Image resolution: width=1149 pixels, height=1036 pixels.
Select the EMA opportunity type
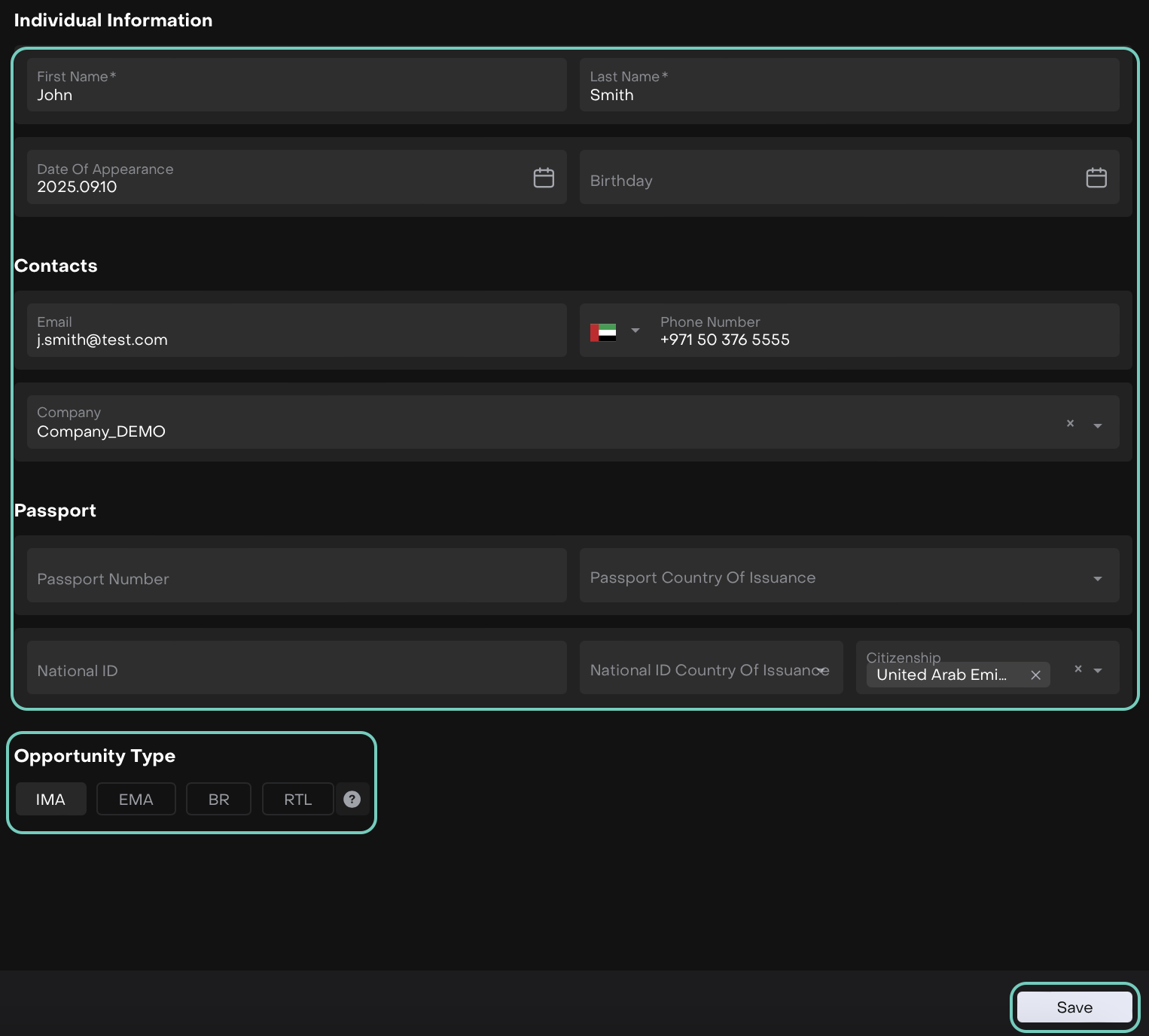click(x=136, y=799)
